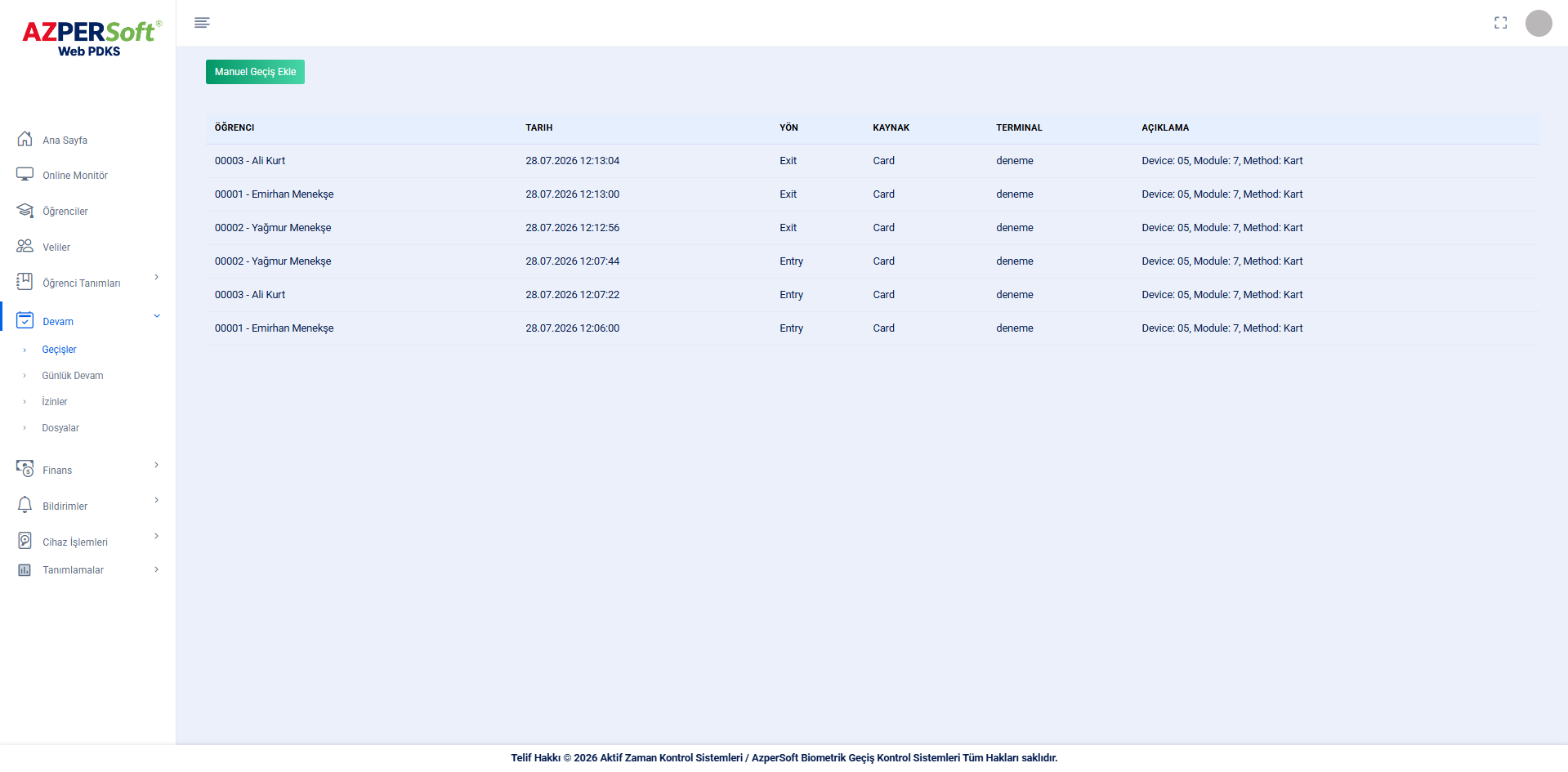Open the İzinler submenu link
The image size is (1568, 772).
pos(55,402)
